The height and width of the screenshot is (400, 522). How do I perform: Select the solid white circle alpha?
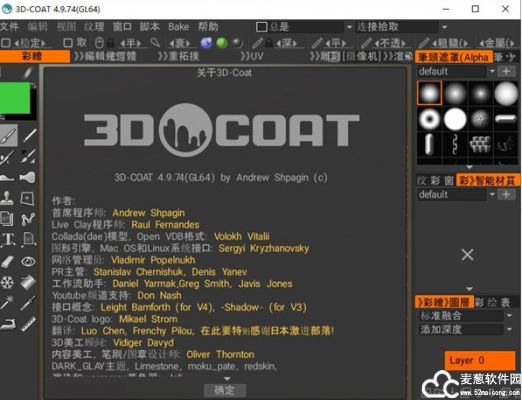(x=455, y=119)
